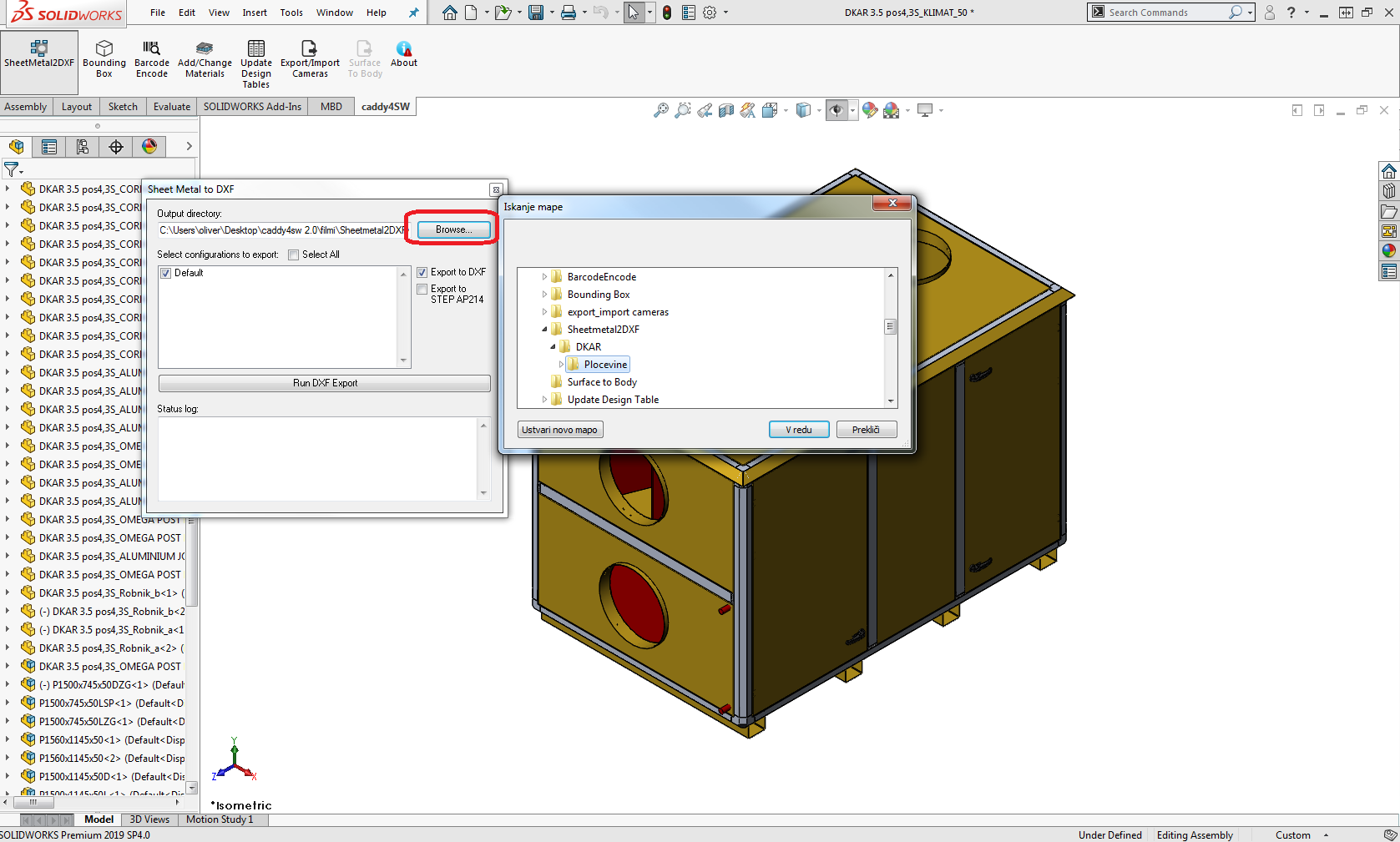
Task: Enable the Select All checkbox
Action: point(294,255)
